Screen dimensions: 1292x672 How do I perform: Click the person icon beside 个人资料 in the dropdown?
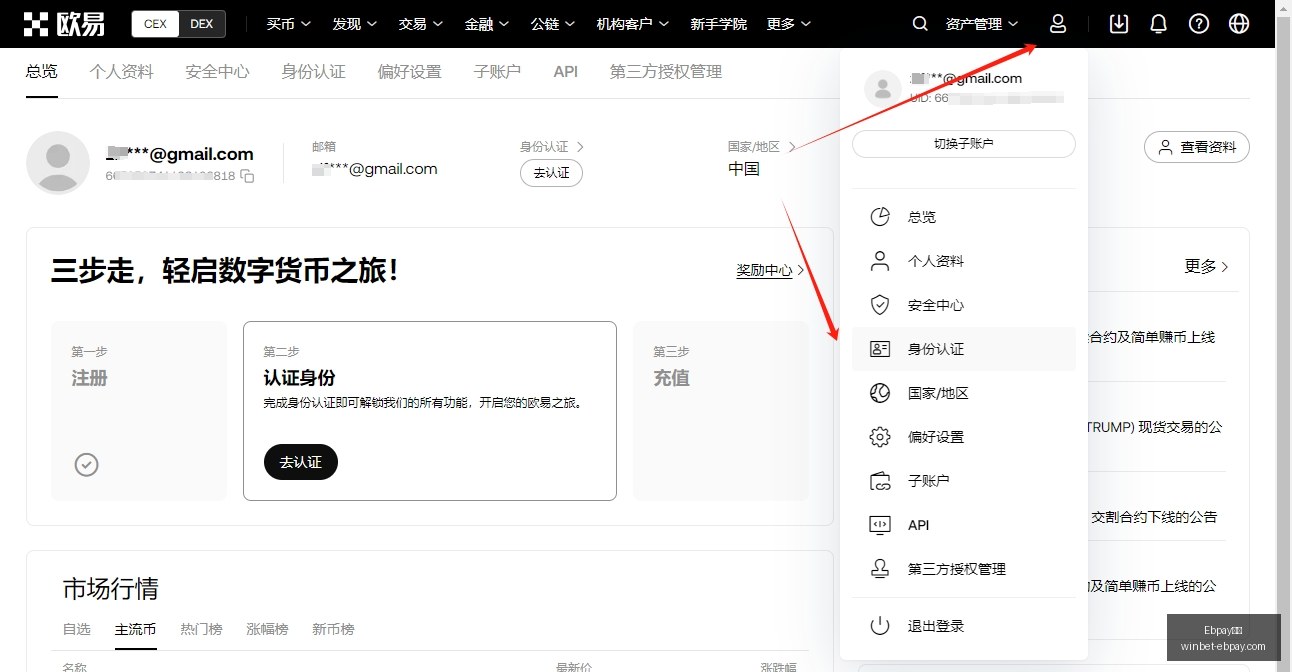[x=880, y=261]
